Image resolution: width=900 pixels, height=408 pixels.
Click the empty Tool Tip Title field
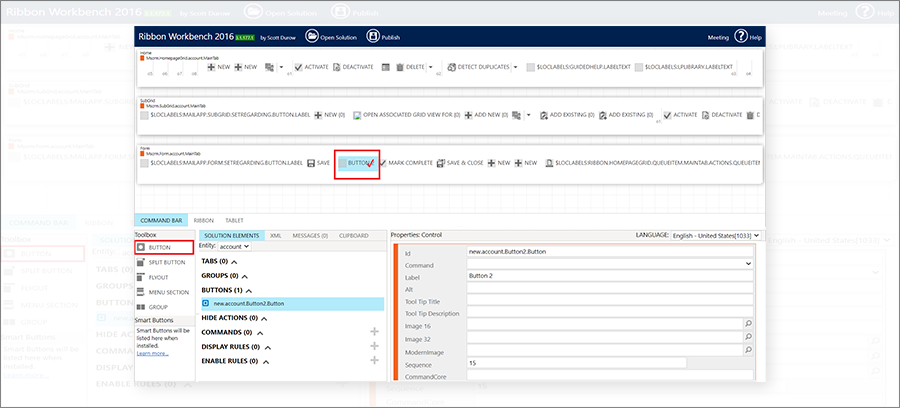point(610,301)
